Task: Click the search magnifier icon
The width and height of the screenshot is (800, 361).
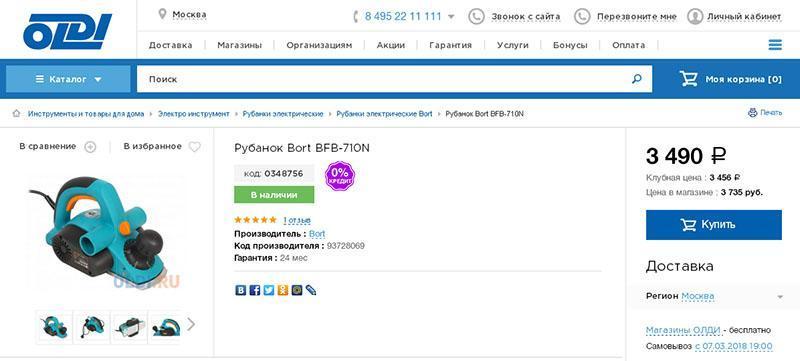Action: 637,79
